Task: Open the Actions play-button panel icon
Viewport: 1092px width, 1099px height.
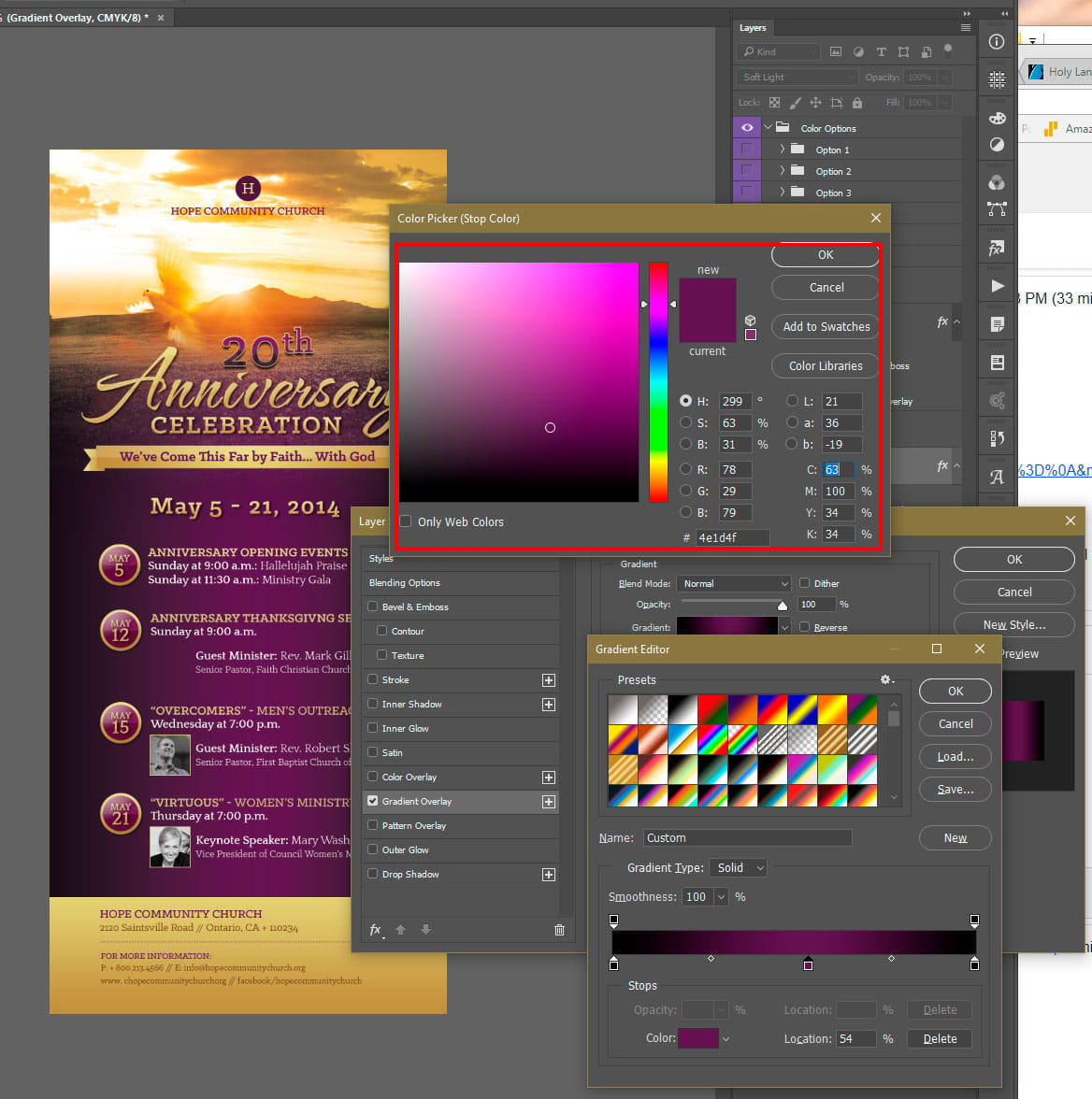Action: (x=997, y=286)
